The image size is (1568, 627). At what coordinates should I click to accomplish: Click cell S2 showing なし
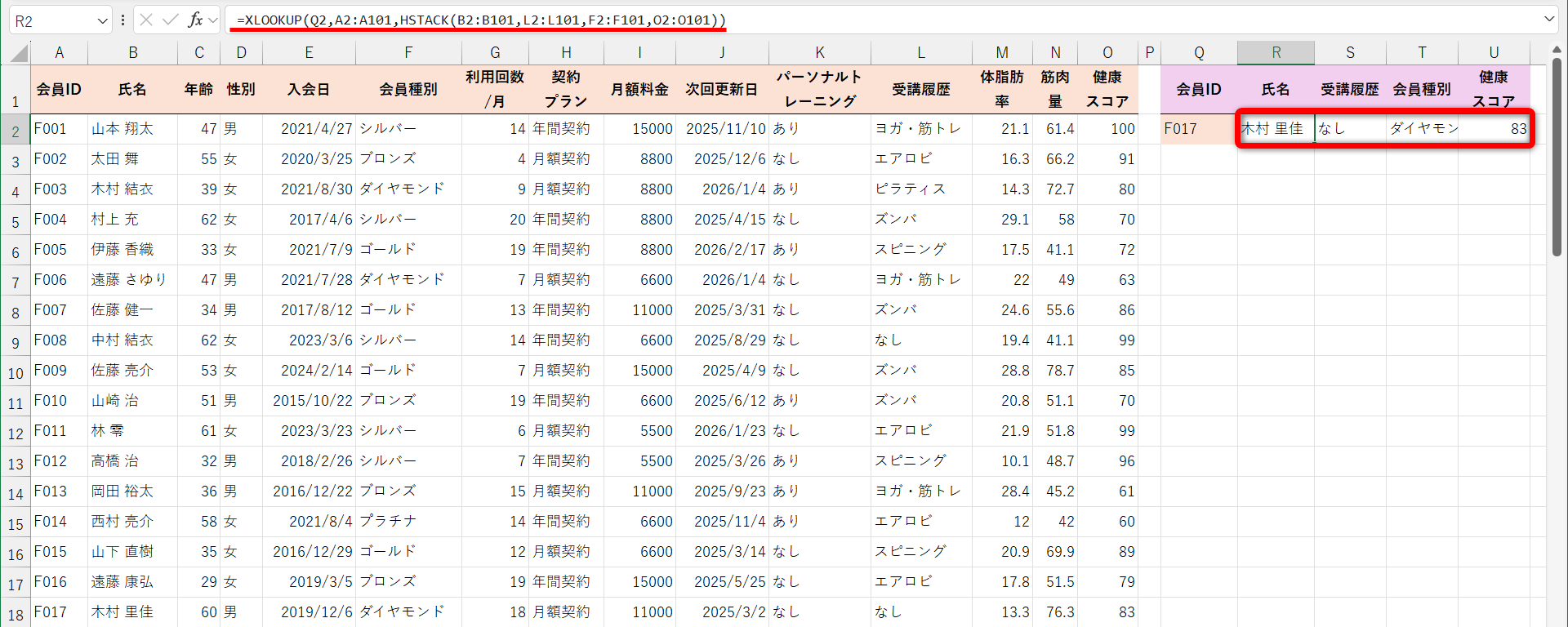pyautogui.click(x=1350, y=129)
